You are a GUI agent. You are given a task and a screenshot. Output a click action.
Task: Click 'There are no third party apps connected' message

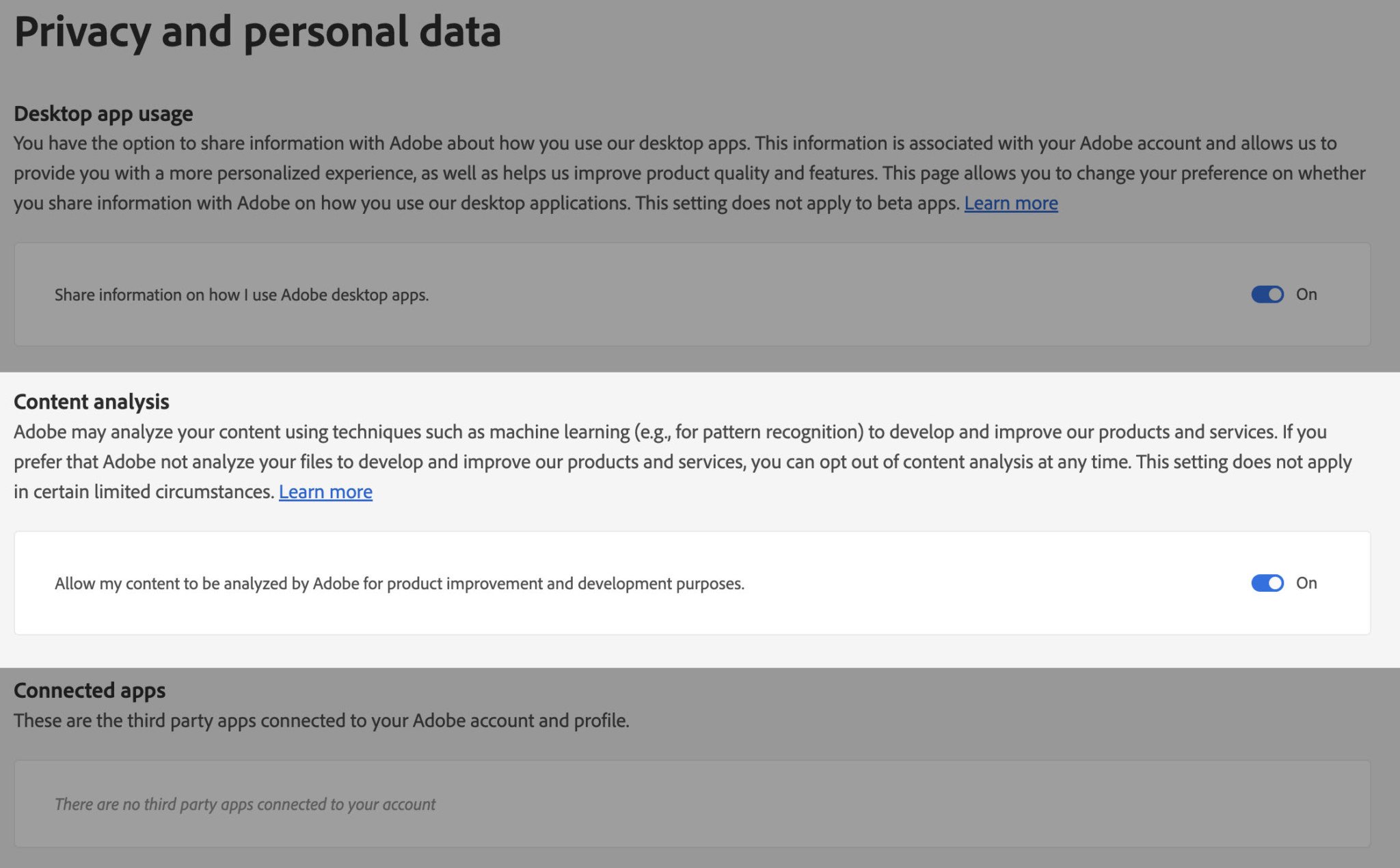(245, 804)
